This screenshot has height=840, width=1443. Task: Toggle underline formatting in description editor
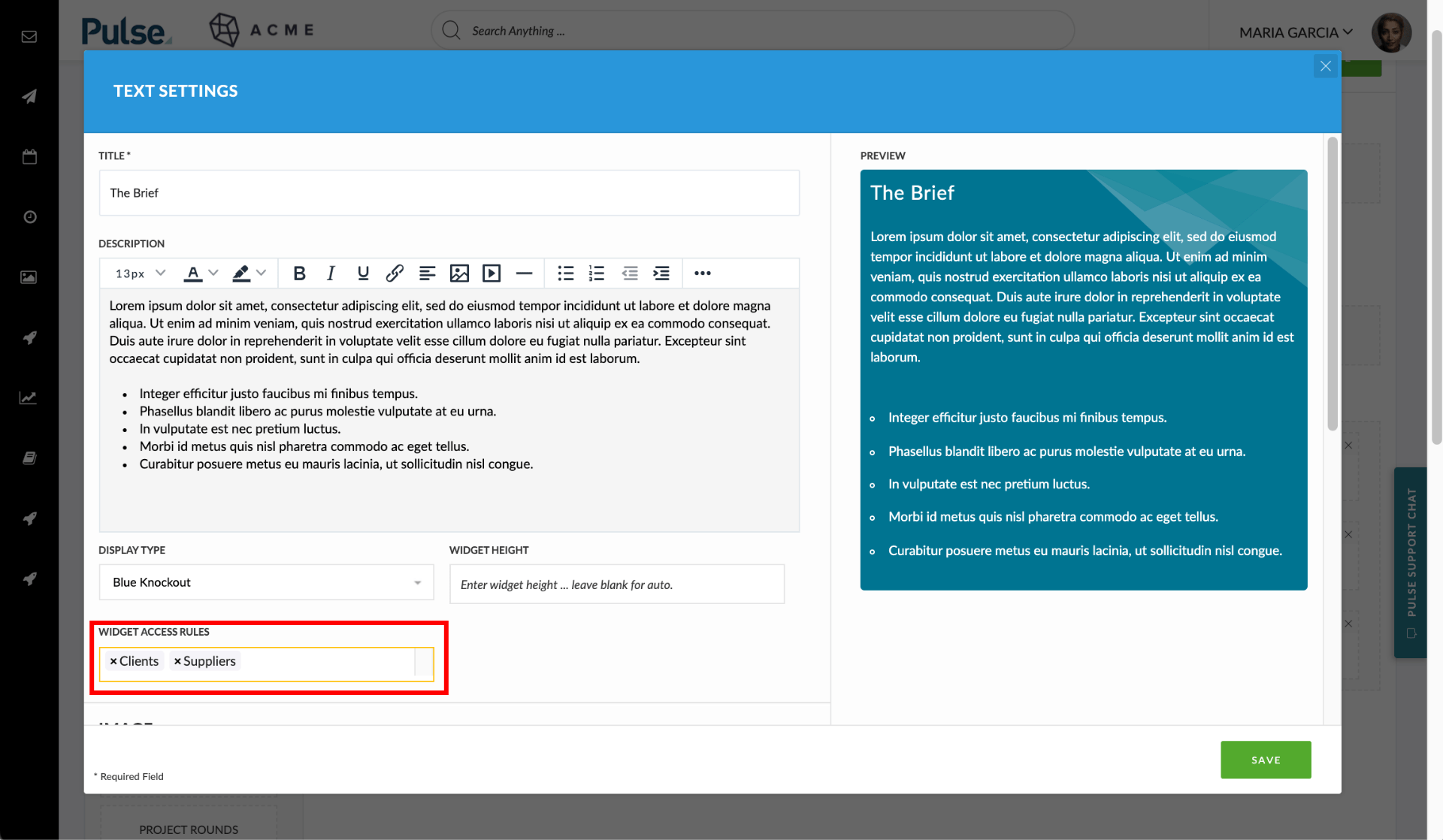[363, 273]
